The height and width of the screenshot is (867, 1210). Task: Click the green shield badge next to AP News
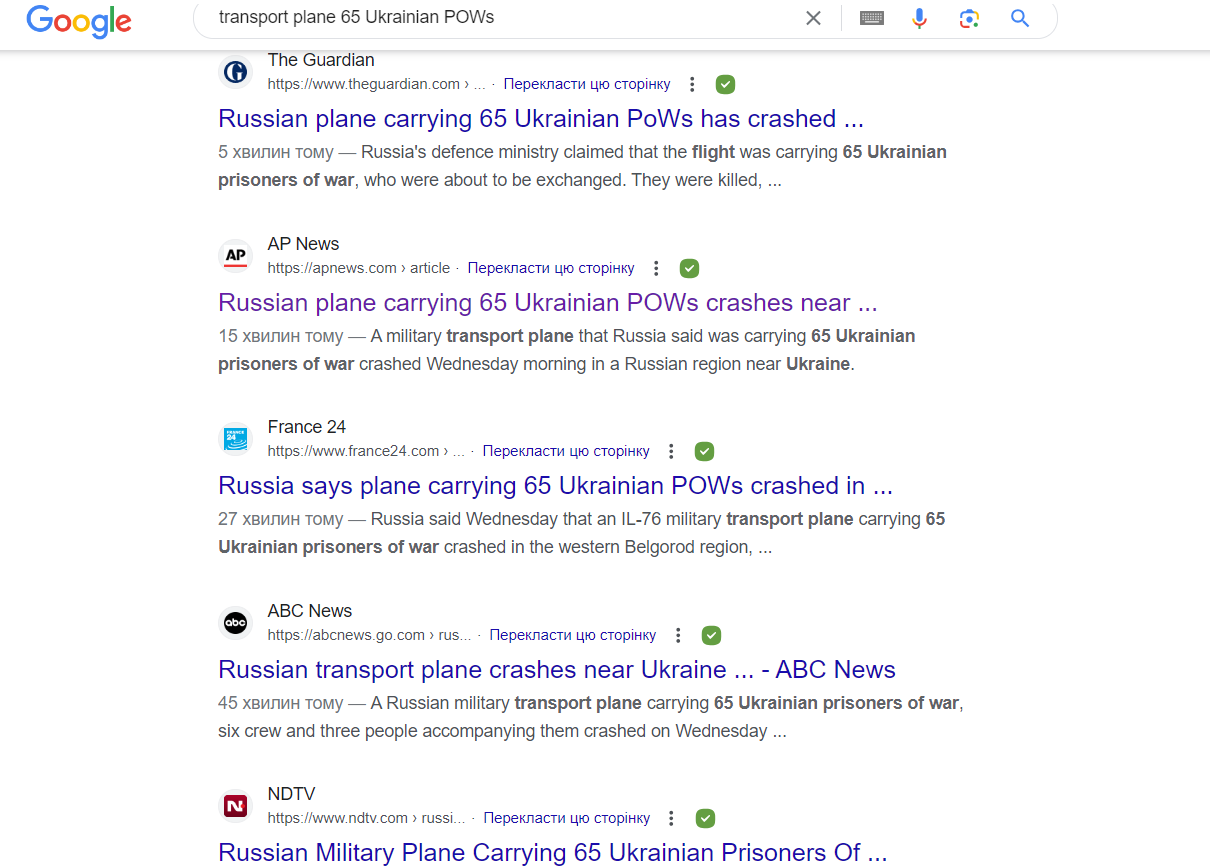(689, 268)
